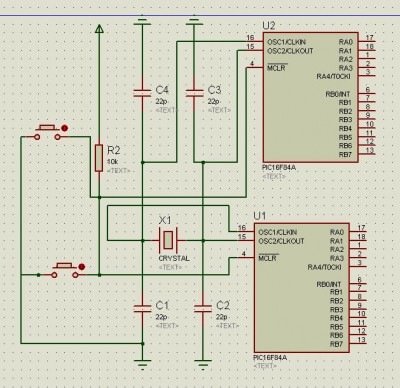
Task: Click U1's MCLR pin label
Action: (267, 258)
